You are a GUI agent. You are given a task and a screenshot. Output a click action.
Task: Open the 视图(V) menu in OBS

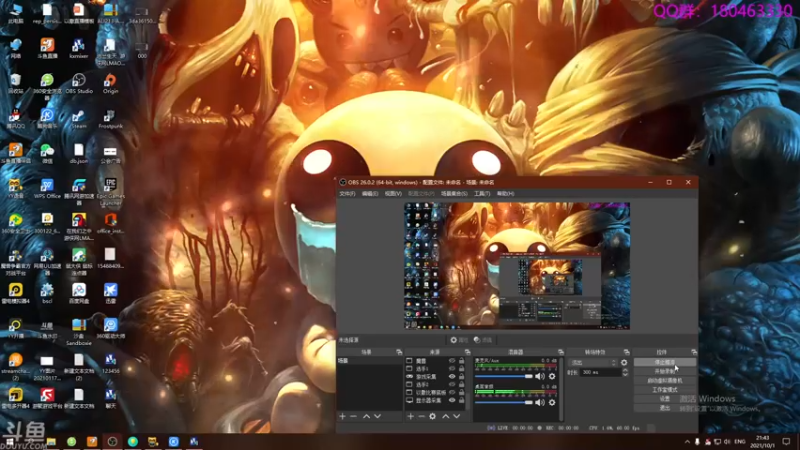[393, 194]
